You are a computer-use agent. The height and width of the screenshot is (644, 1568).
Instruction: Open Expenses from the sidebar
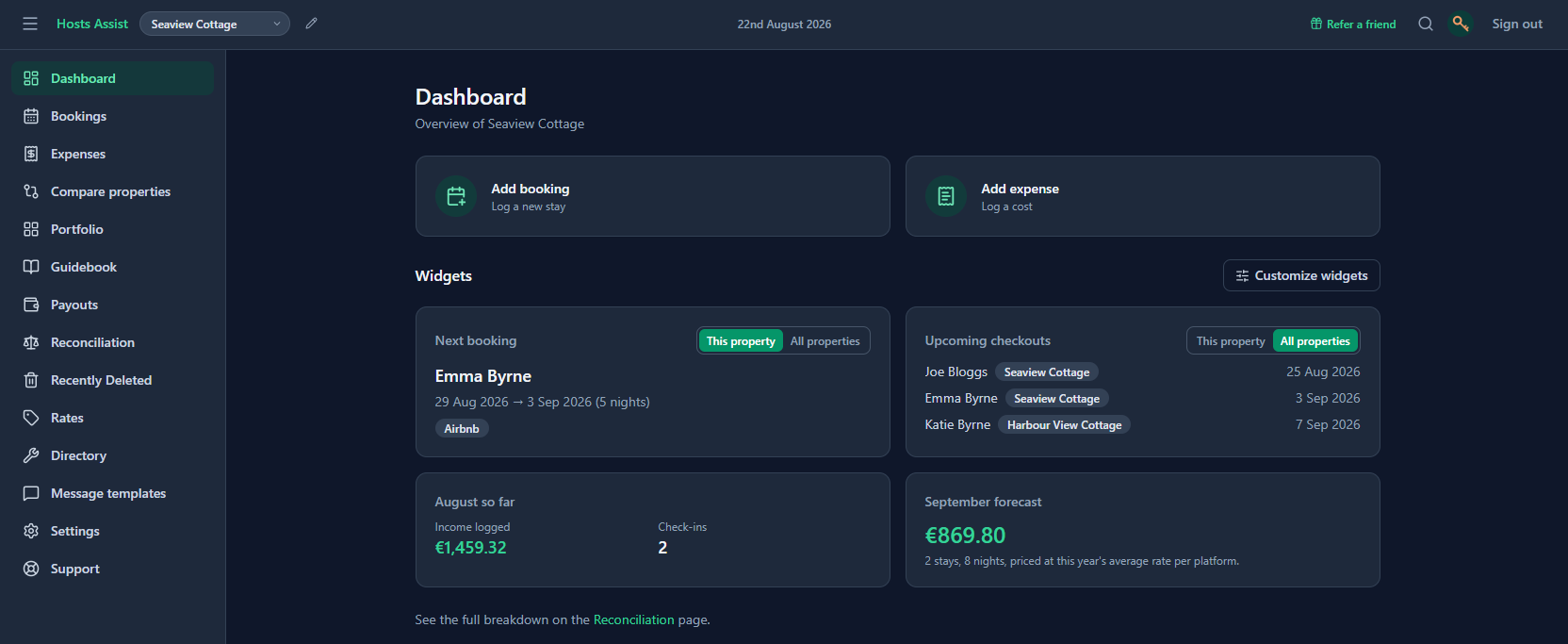coord(112,154)
